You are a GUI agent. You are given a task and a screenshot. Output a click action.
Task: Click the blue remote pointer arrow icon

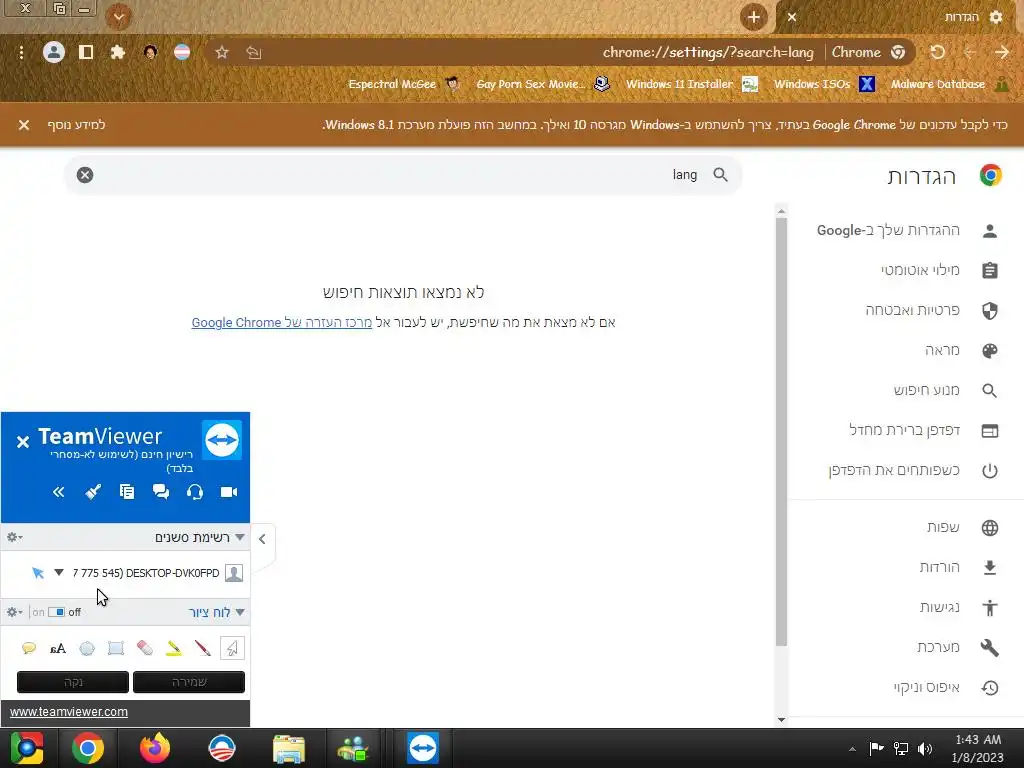[38, 573]
